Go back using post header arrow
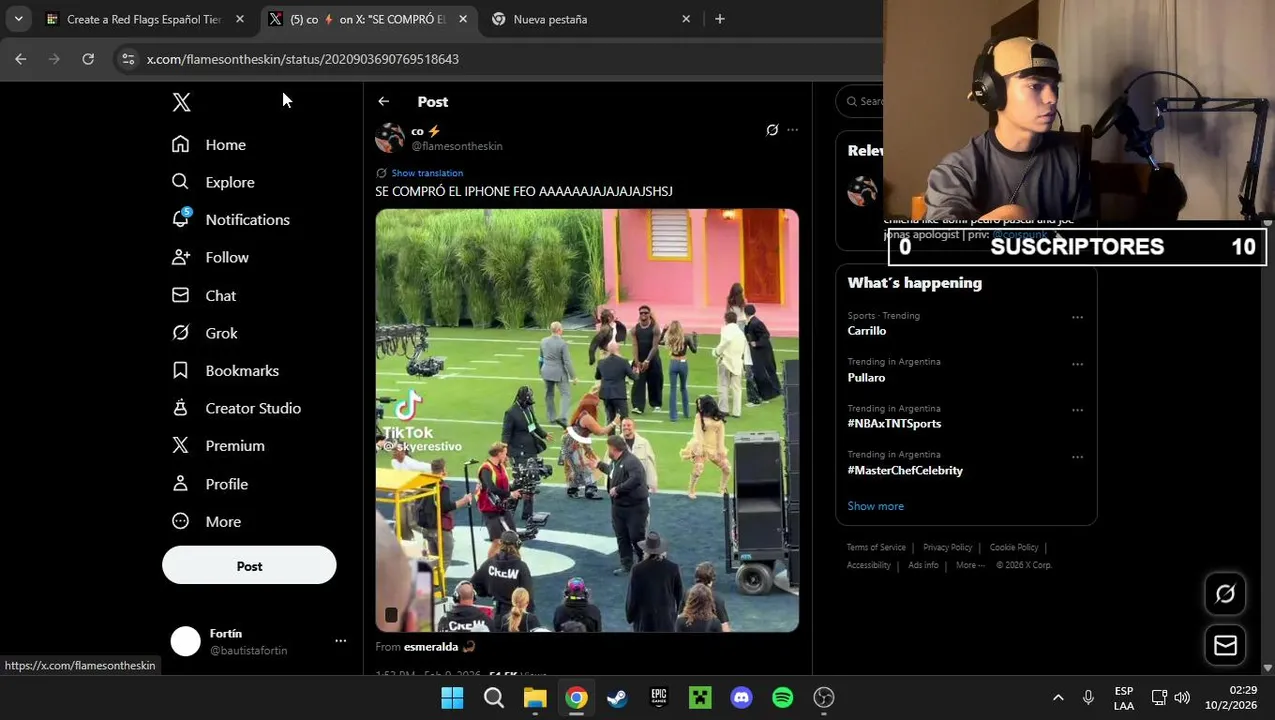The height and width of the screenshot is (720, 1275). coord(384,101)
